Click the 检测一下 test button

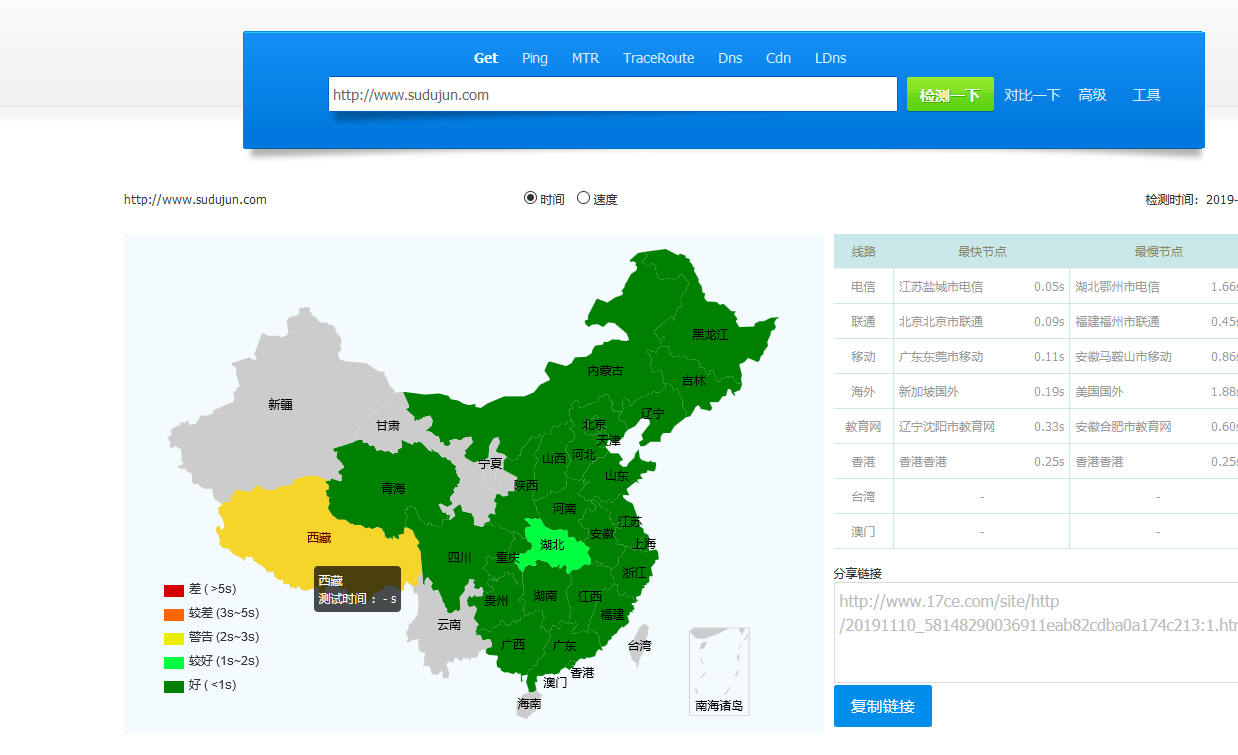pyautogui.click(x=949, y=93)
